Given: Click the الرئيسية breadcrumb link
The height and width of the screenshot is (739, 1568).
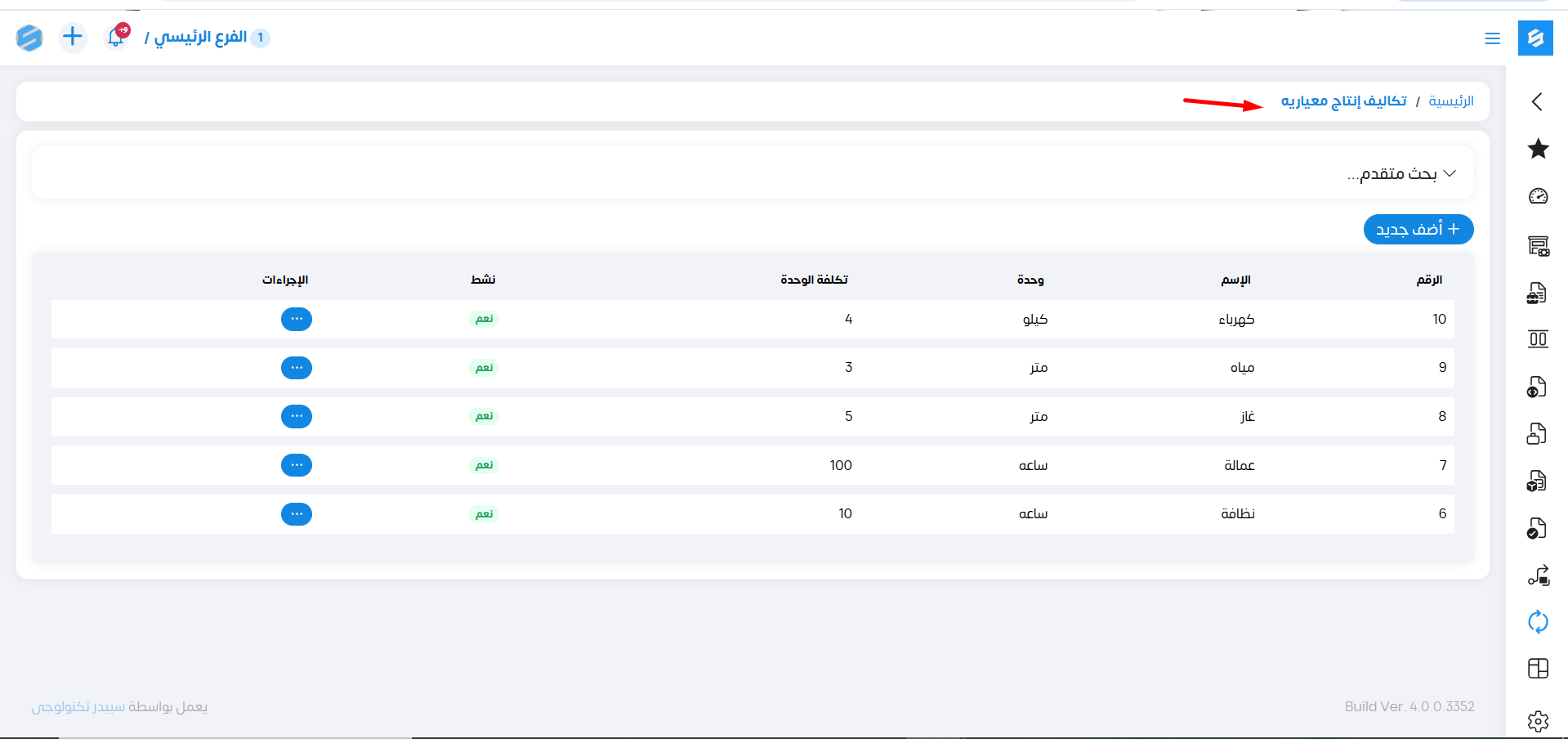Looking at the screenshot, I should point(1450,101).
